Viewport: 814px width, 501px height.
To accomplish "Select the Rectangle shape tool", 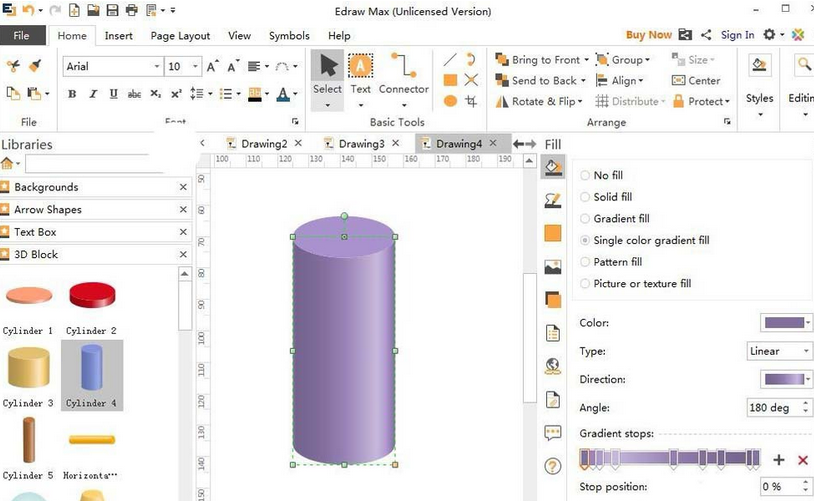I will [x=450, y=80].
